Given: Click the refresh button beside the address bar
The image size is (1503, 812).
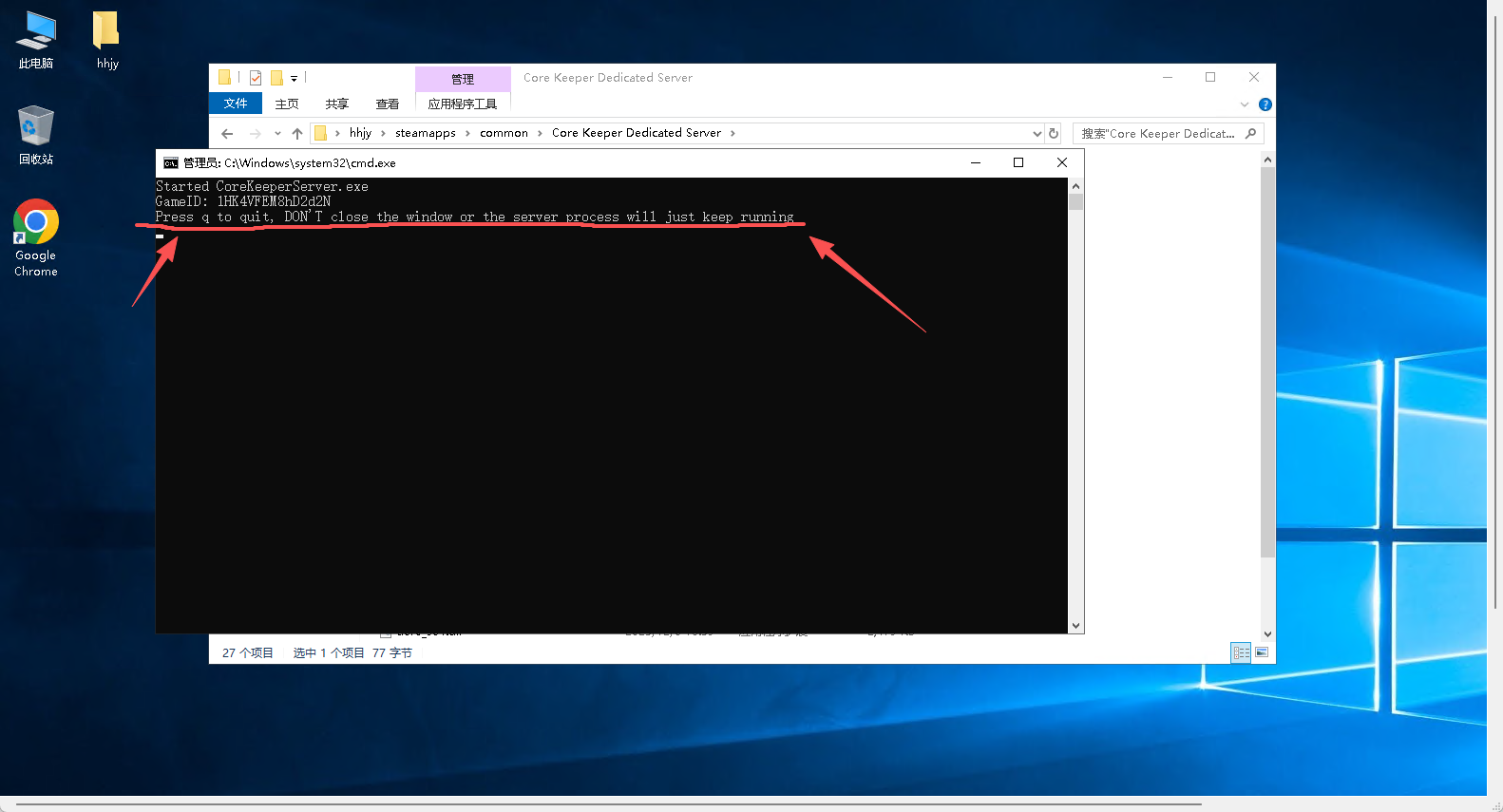Looking at the screenshot, I should (x=1054, y=134).
